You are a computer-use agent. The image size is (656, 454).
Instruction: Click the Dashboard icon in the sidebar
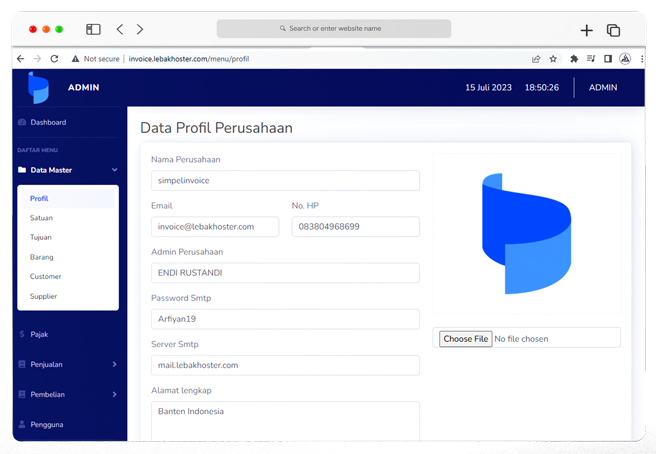tap(22, 122)
